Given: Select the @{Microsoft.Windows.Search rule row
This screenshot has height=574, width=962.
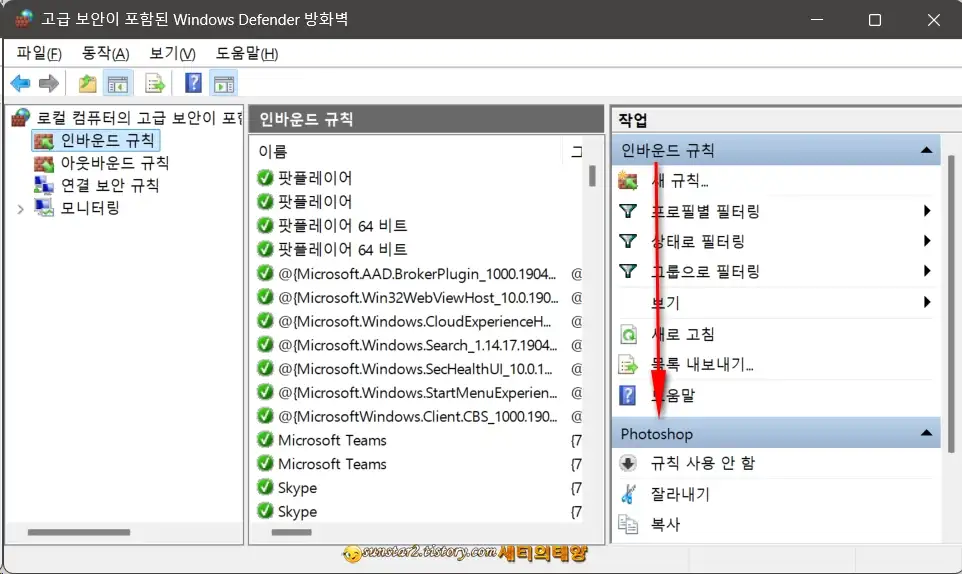Looking at the screenshot, I should pos(417,345).
